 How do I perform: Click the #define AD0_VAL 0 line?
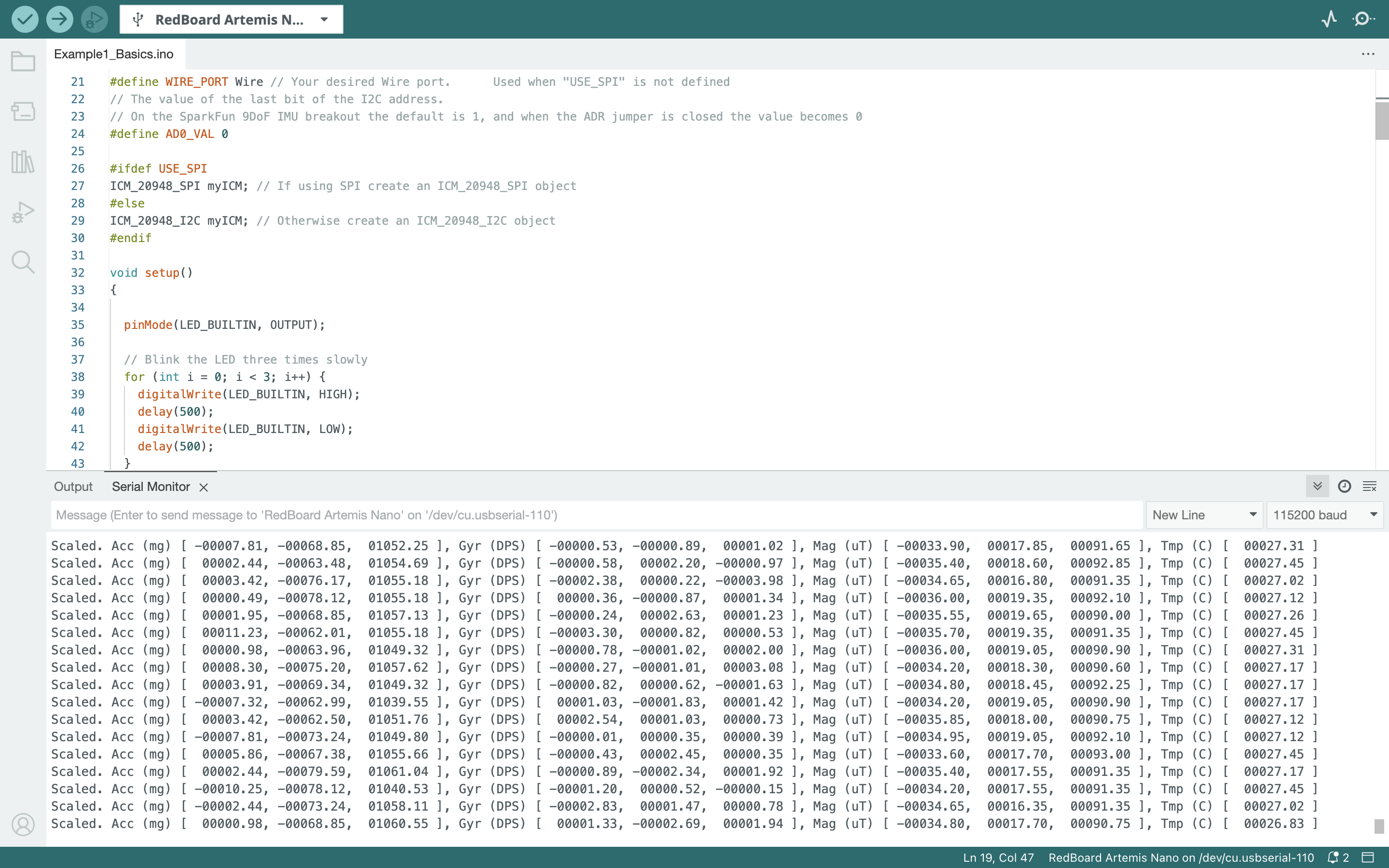[169, 134]
